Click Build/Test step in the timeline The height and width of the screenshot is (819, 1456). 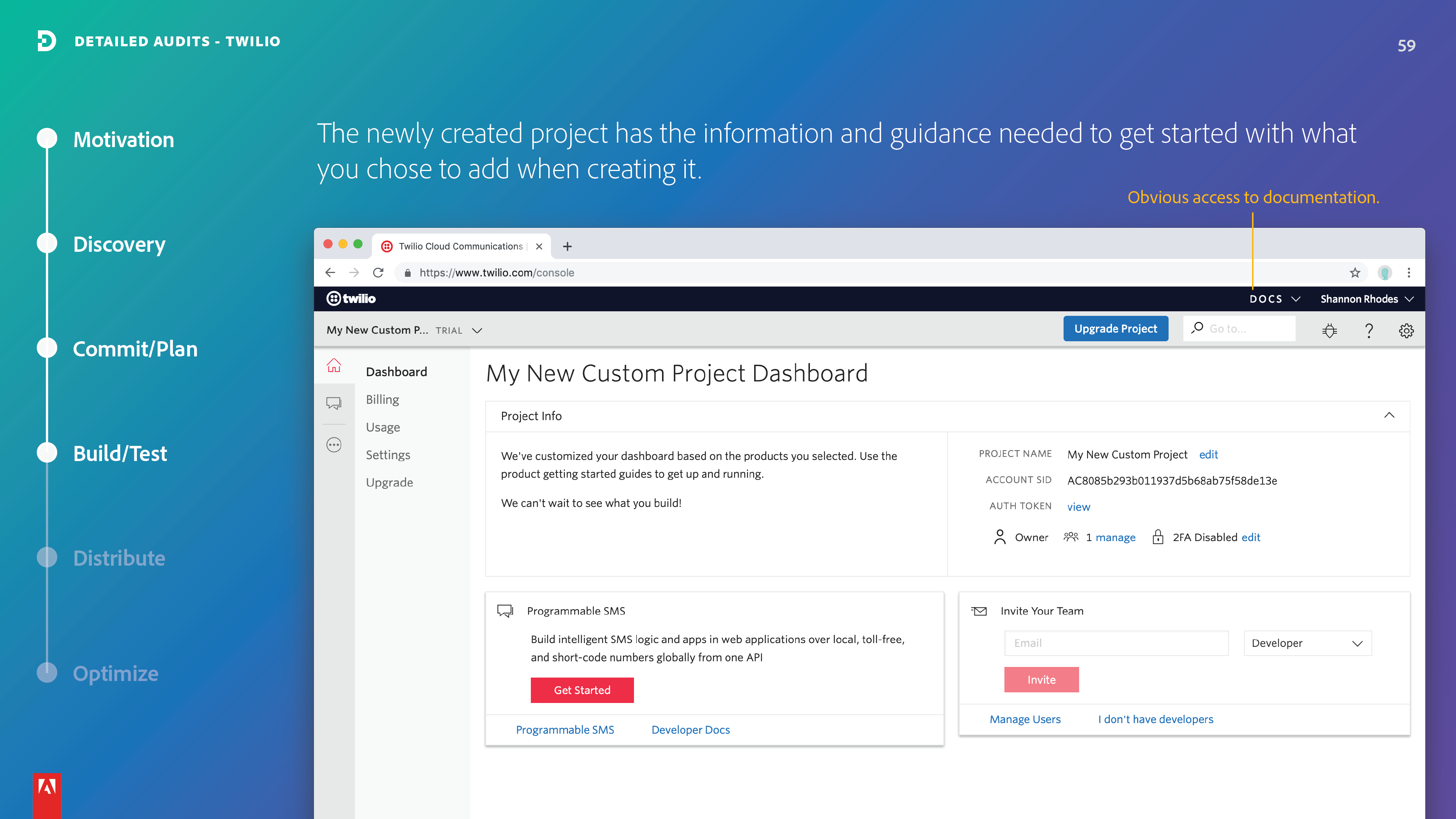[x=120, y=453]
